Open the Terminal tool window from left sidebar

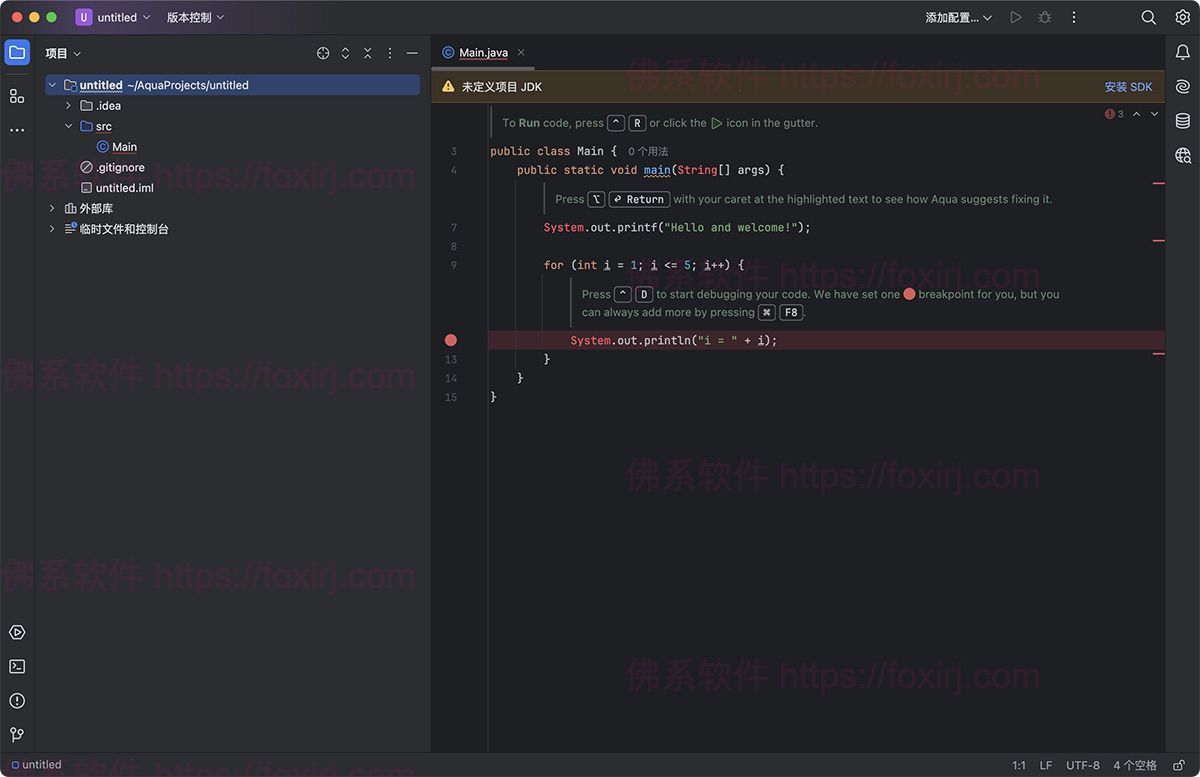click(16, 666)
